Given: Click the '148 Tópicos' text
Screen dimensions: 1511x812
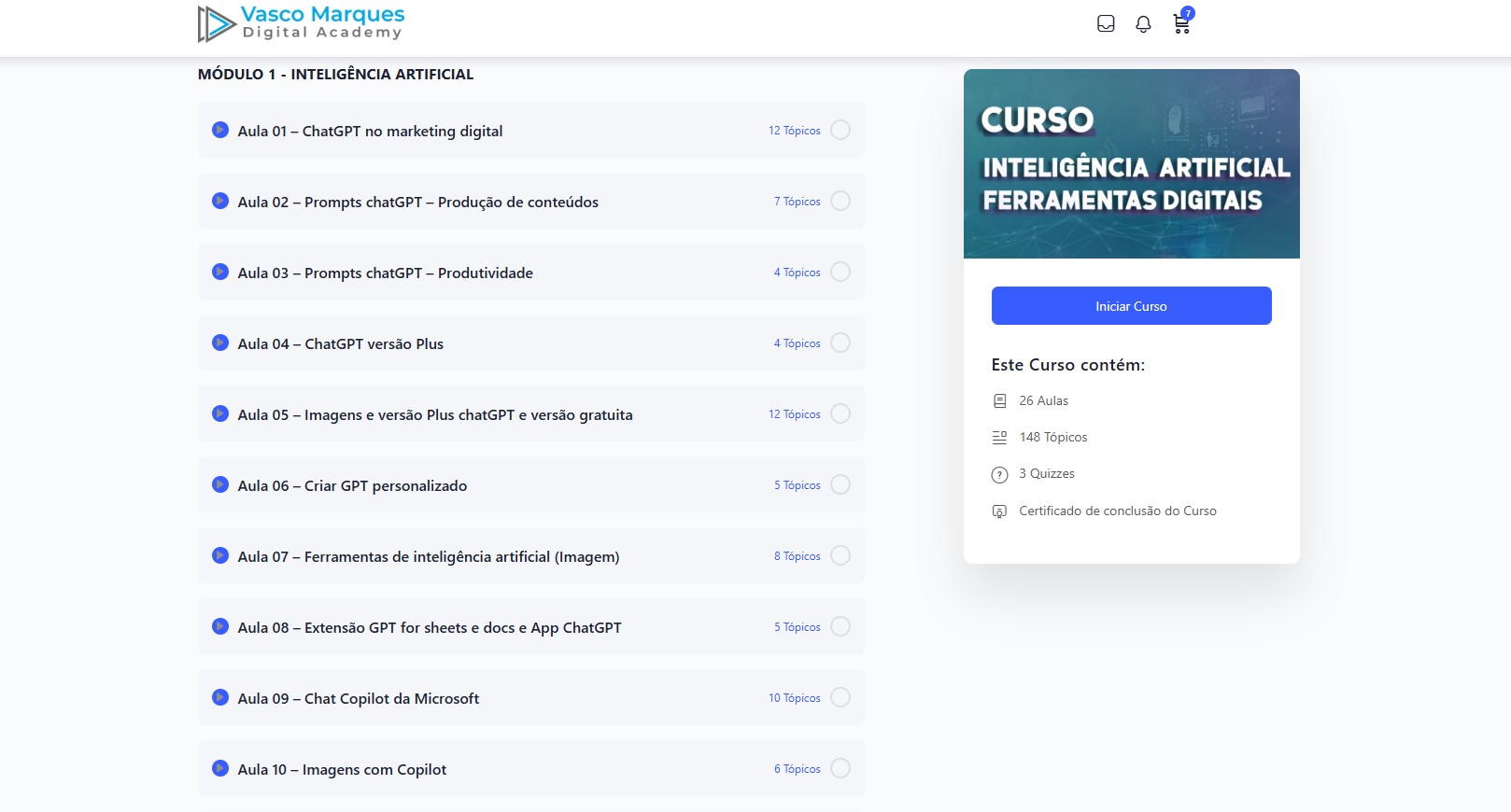Looking at the screenshot, I should 1053,437.
